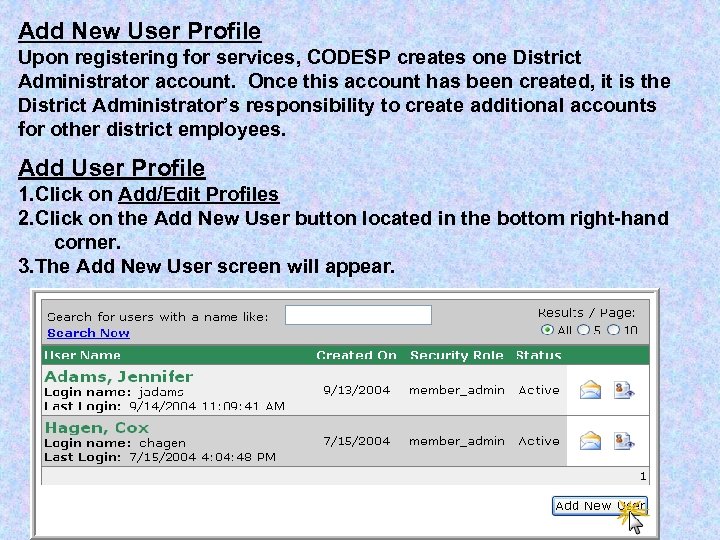Image resolution: width=720 pixels, height=540 pixels.
Task: Open edit profile icon for Hagen, Cox
Action: pos(624,441)
